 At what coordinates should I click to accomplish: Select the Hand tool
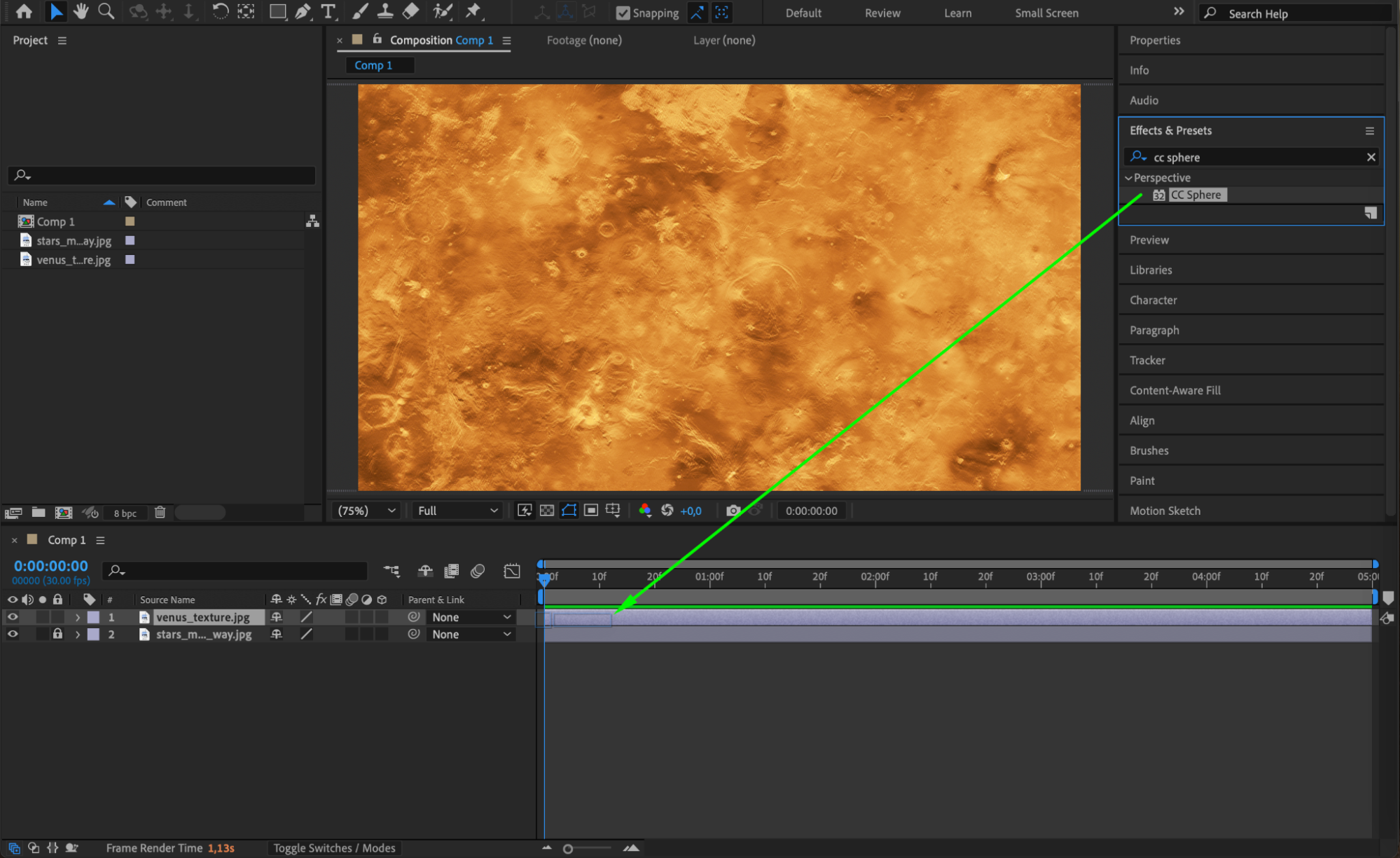[81, 11]
